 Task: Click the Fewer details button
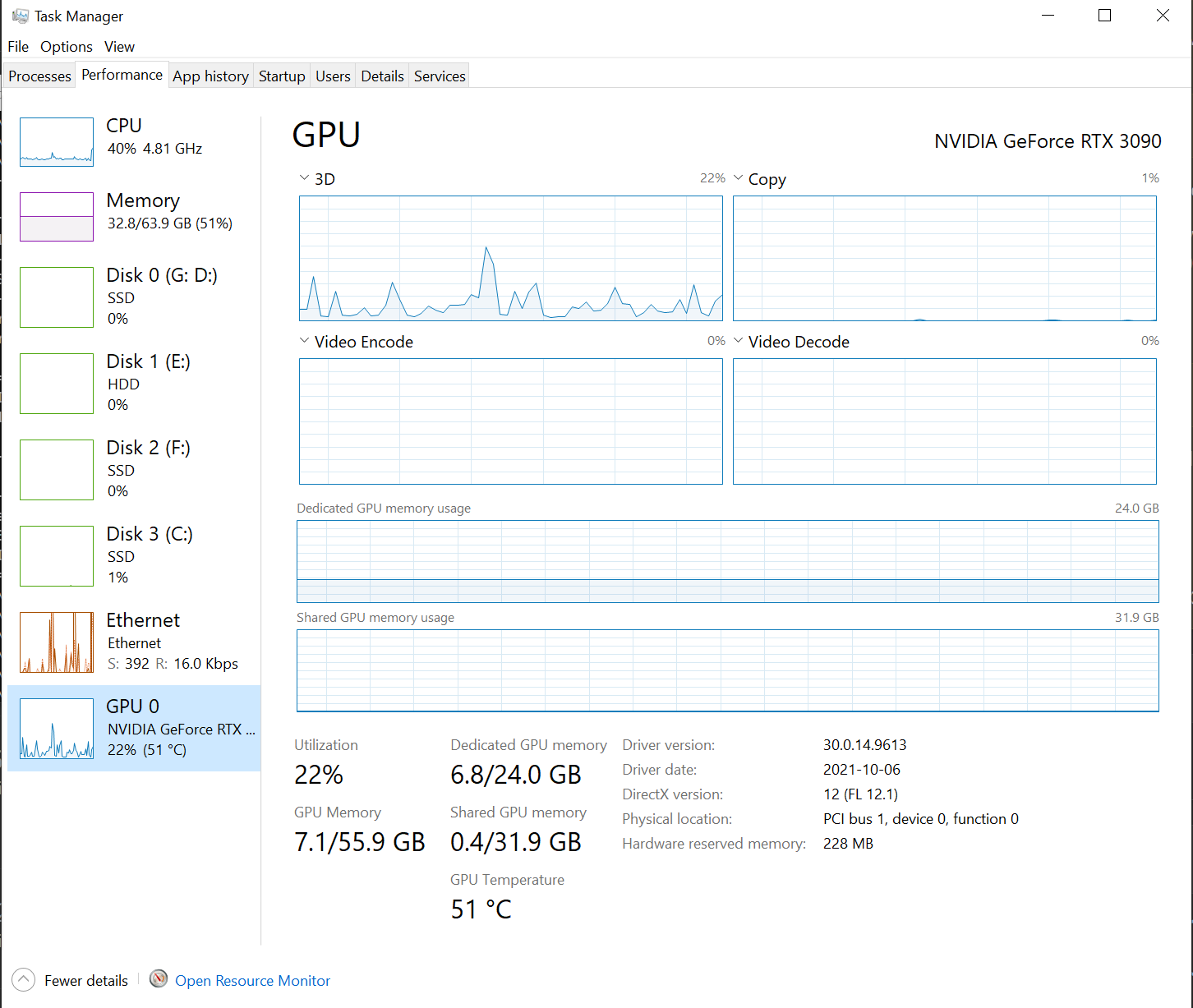71,980
